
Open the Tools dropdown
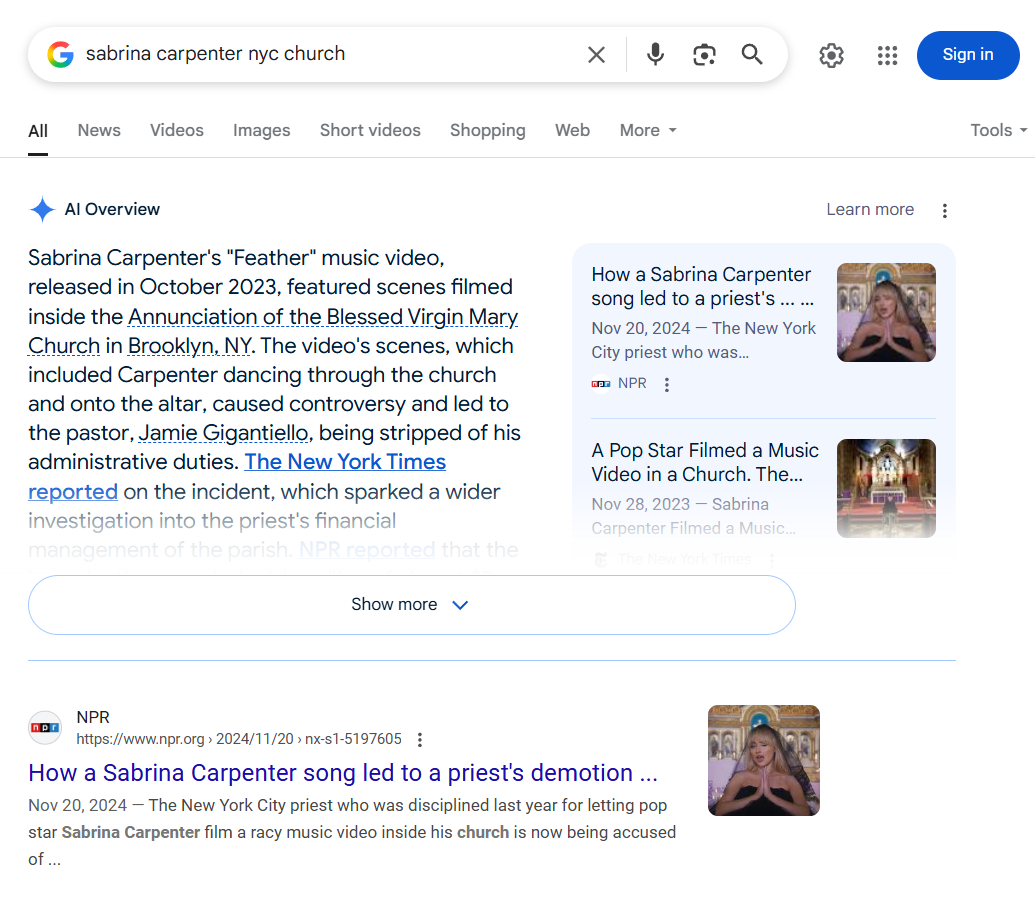(x=998, y=130)
